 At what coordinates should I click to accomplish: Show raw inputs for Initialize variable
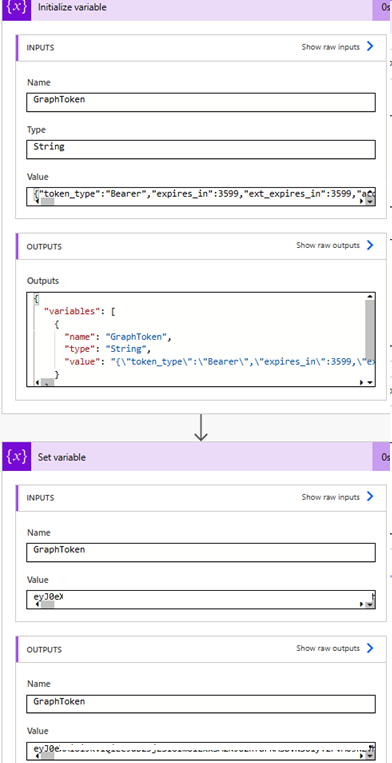[x=338, y=47]
